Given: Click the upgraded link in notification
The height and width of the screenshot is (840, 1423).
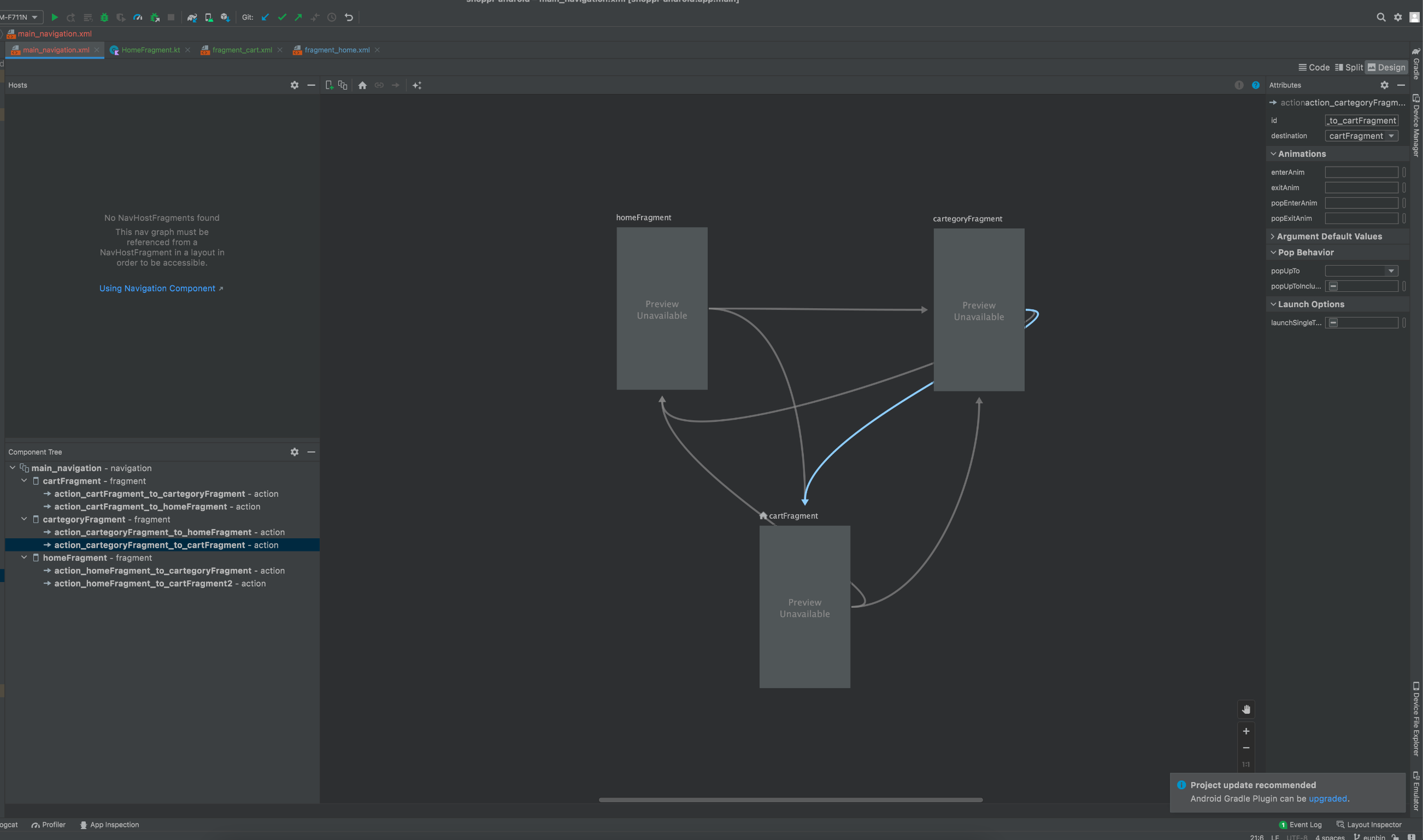Looking at the screenshot, I should point(1327,798).
